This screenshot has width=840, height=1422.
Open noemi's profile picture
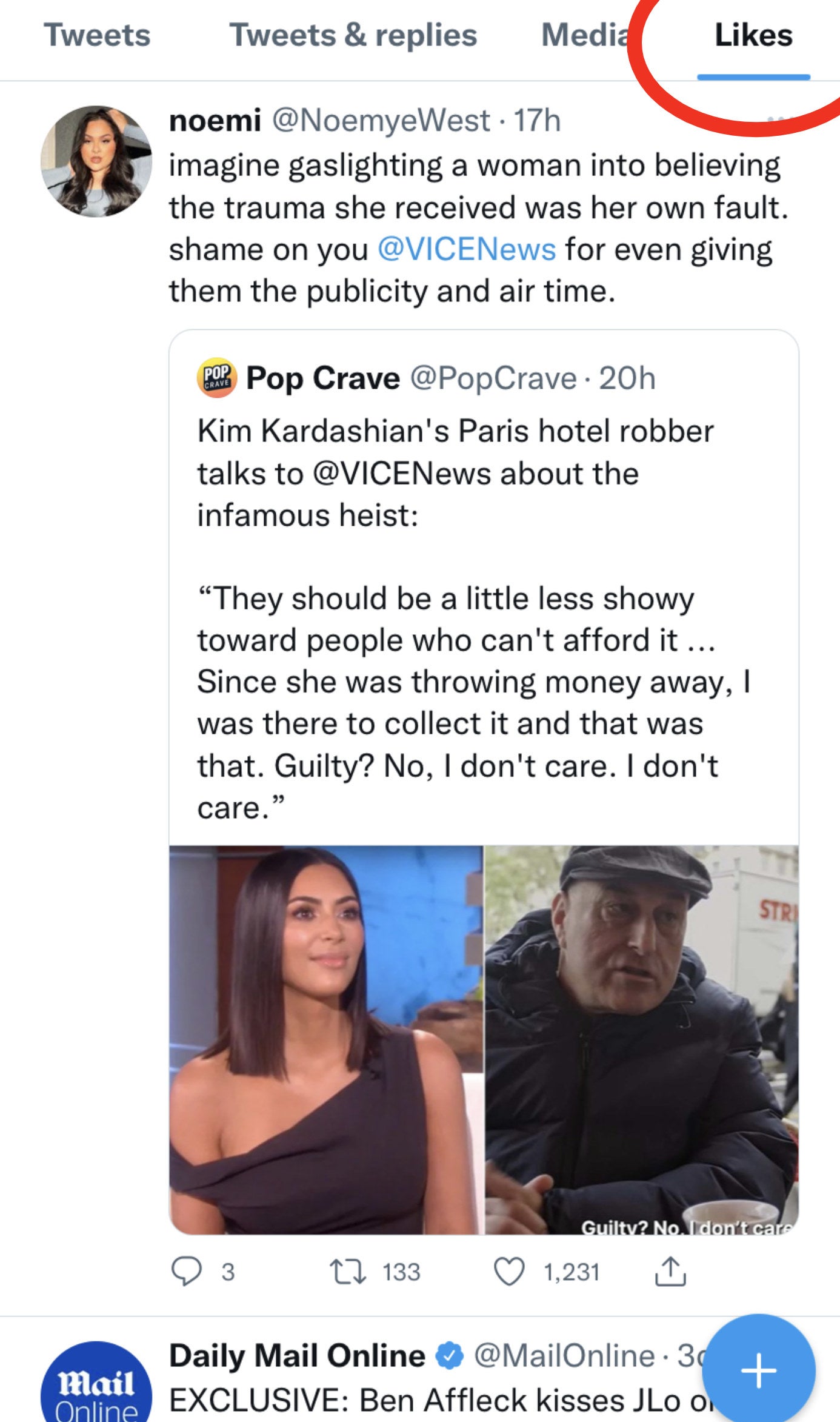point(96,161)
